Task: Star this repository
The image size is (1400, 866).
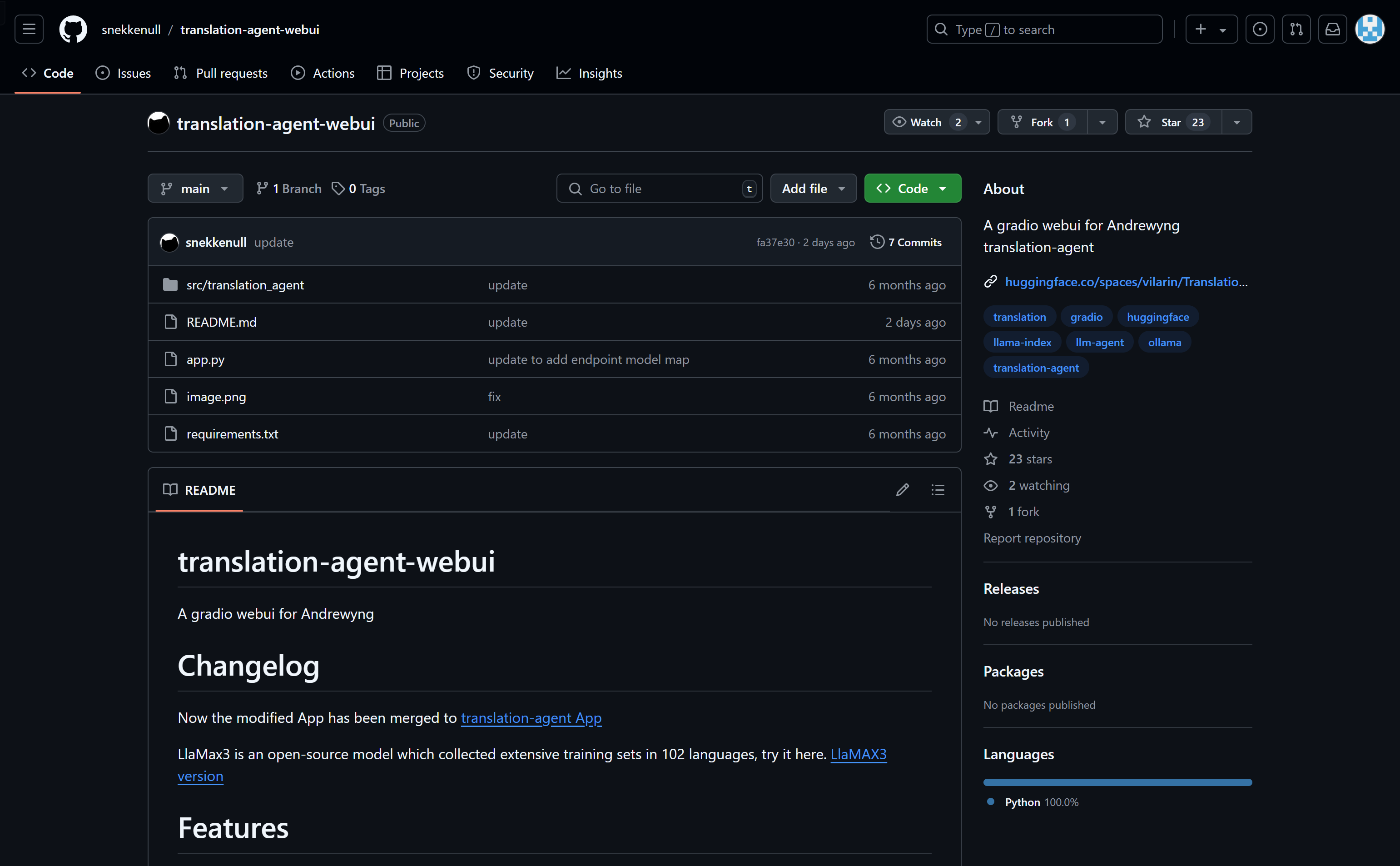Action: pos(1173,122)
